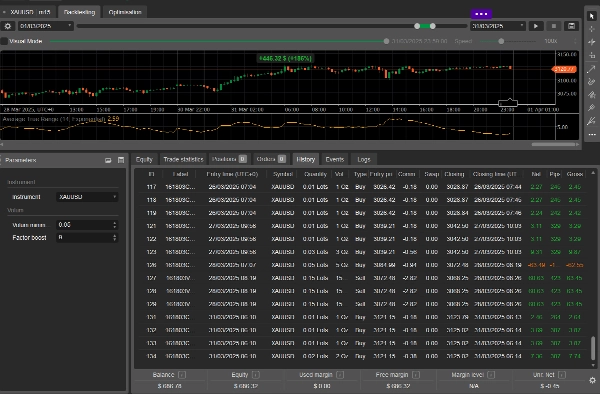Show info for Margin level

[491, 375]
